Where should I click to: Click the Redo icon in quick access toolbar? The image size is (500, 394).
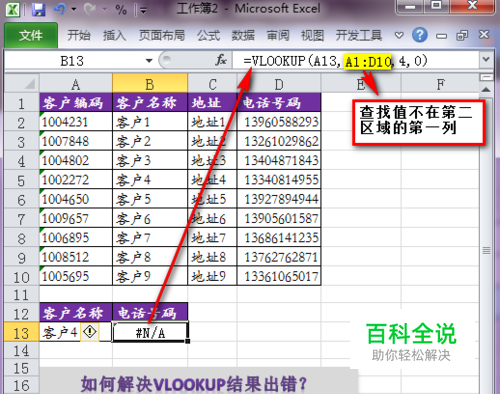tap(90, 9)
